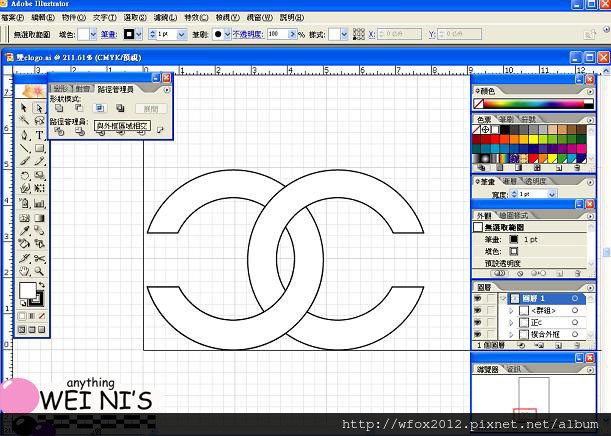611x436 pixels.
Task: Click target circle of 正c row
Action: pos(575,323)
